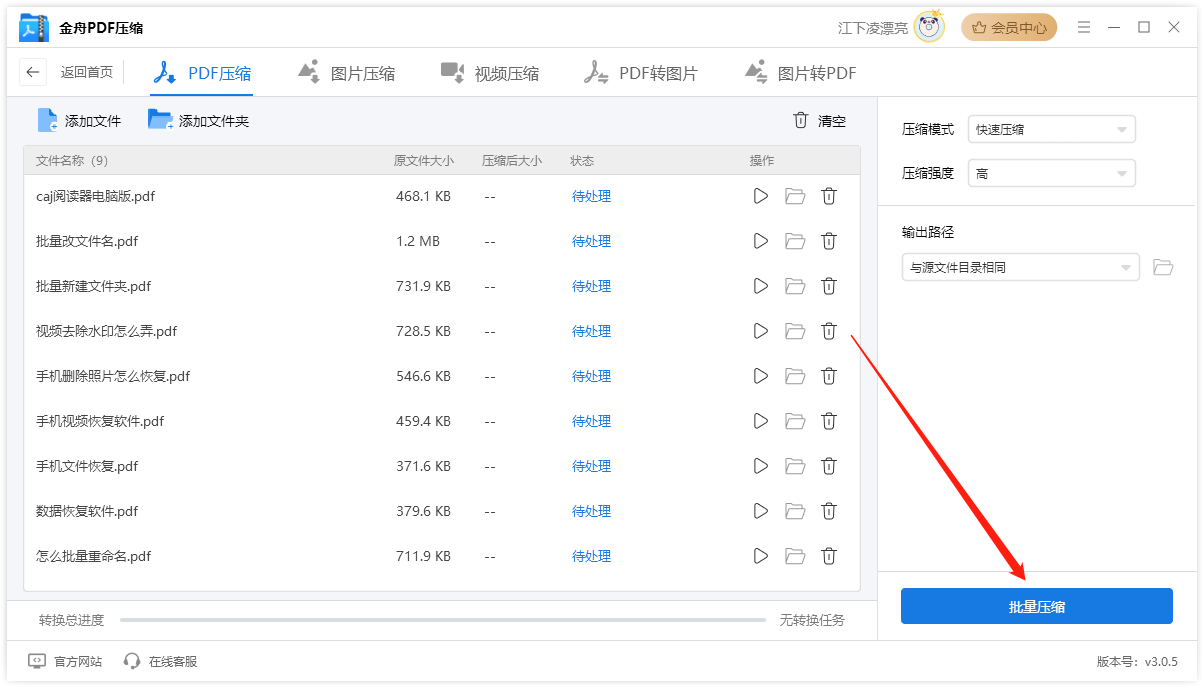
Task: Open the 压缩模式 compression mode dropdown
Action: click(x=1051, y=129)
